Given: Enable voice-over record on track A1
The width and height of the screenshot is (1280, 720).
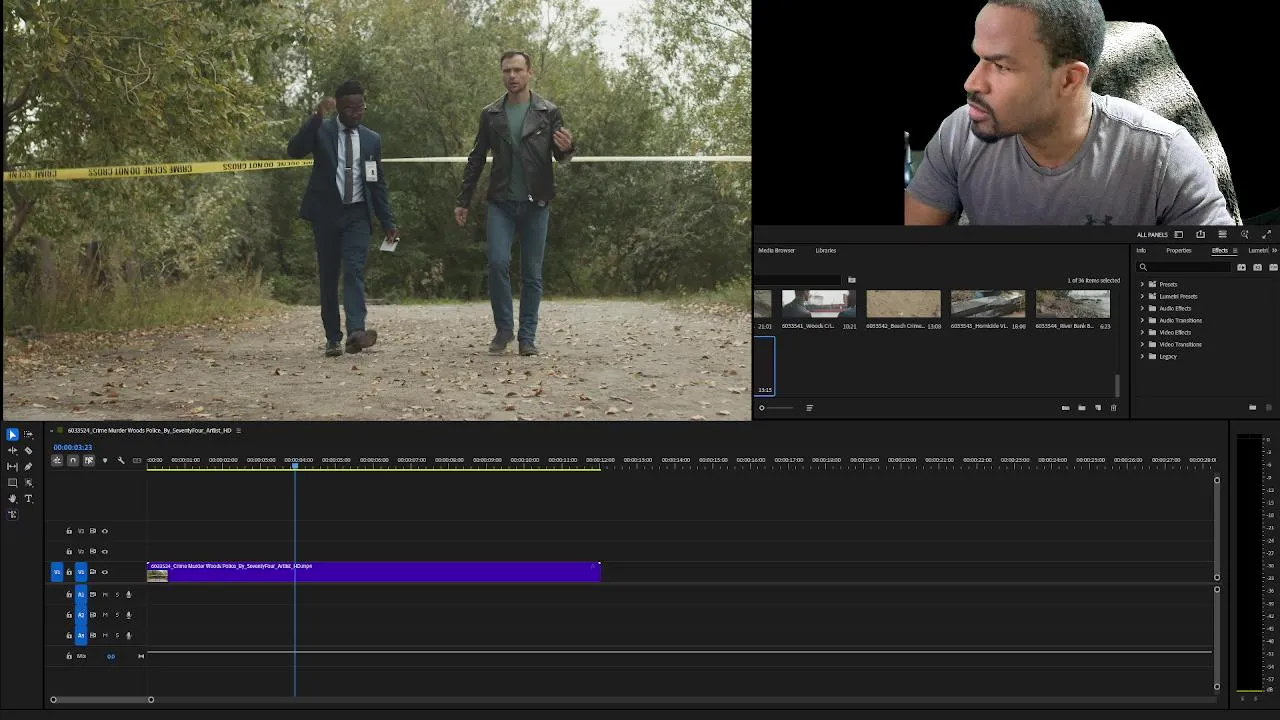Looking at the screenshot, I should pos(128,594).
